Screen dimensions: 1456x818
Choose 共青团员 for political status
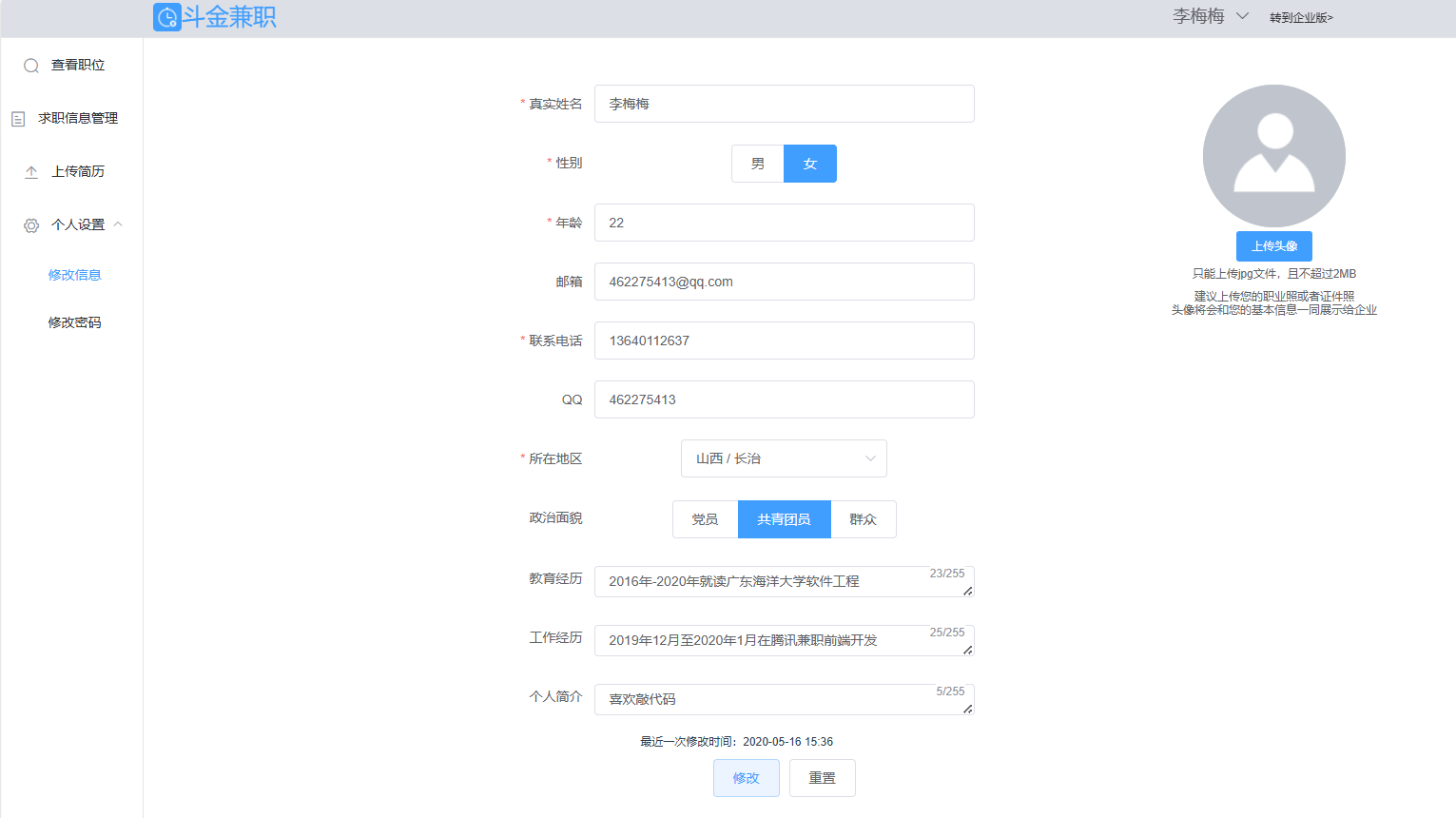tap(785, 519)
